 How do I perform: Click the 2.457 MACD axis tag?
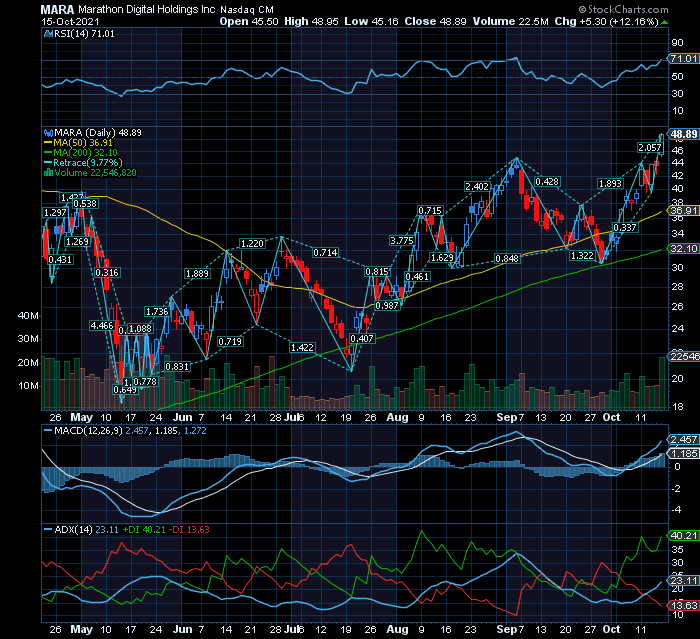[x=683, y=440]
